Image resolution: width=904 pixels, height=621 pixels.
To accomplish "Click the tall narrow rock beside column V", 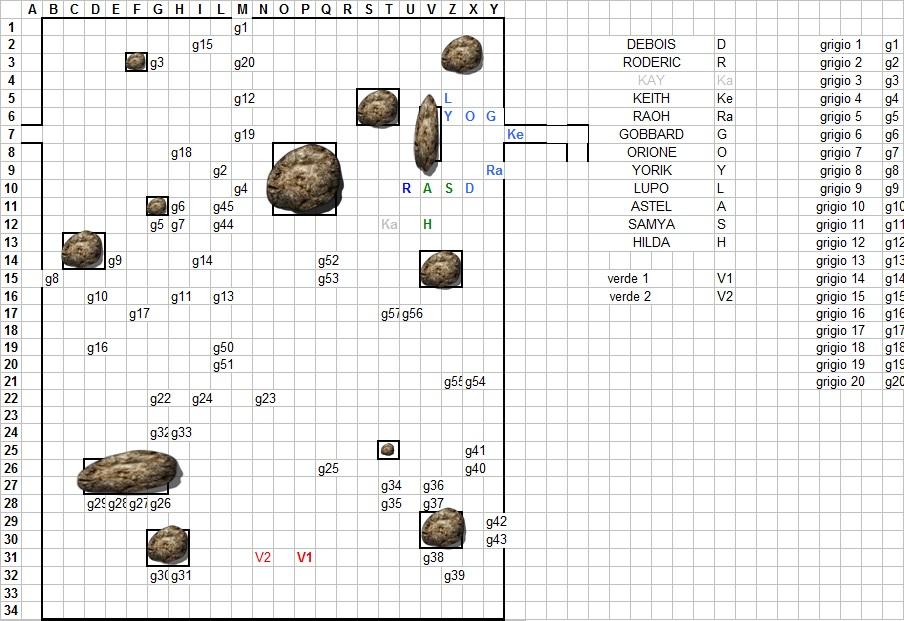I will point(427,134).
